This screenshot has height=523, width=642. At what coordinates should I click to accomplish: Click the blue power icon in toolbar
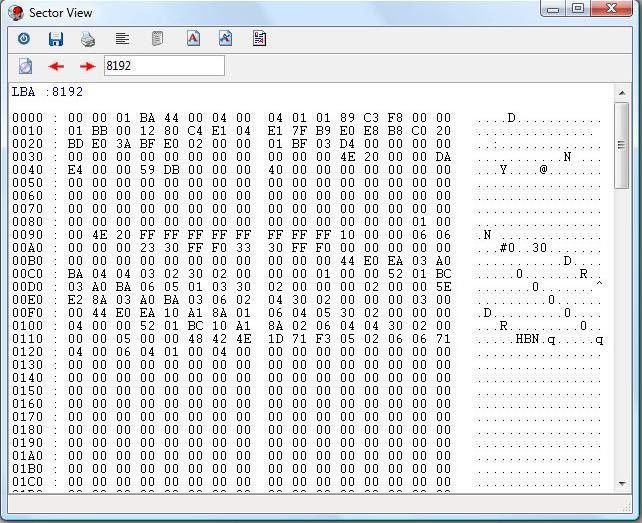pyautogui.click(x=24, y=39)
